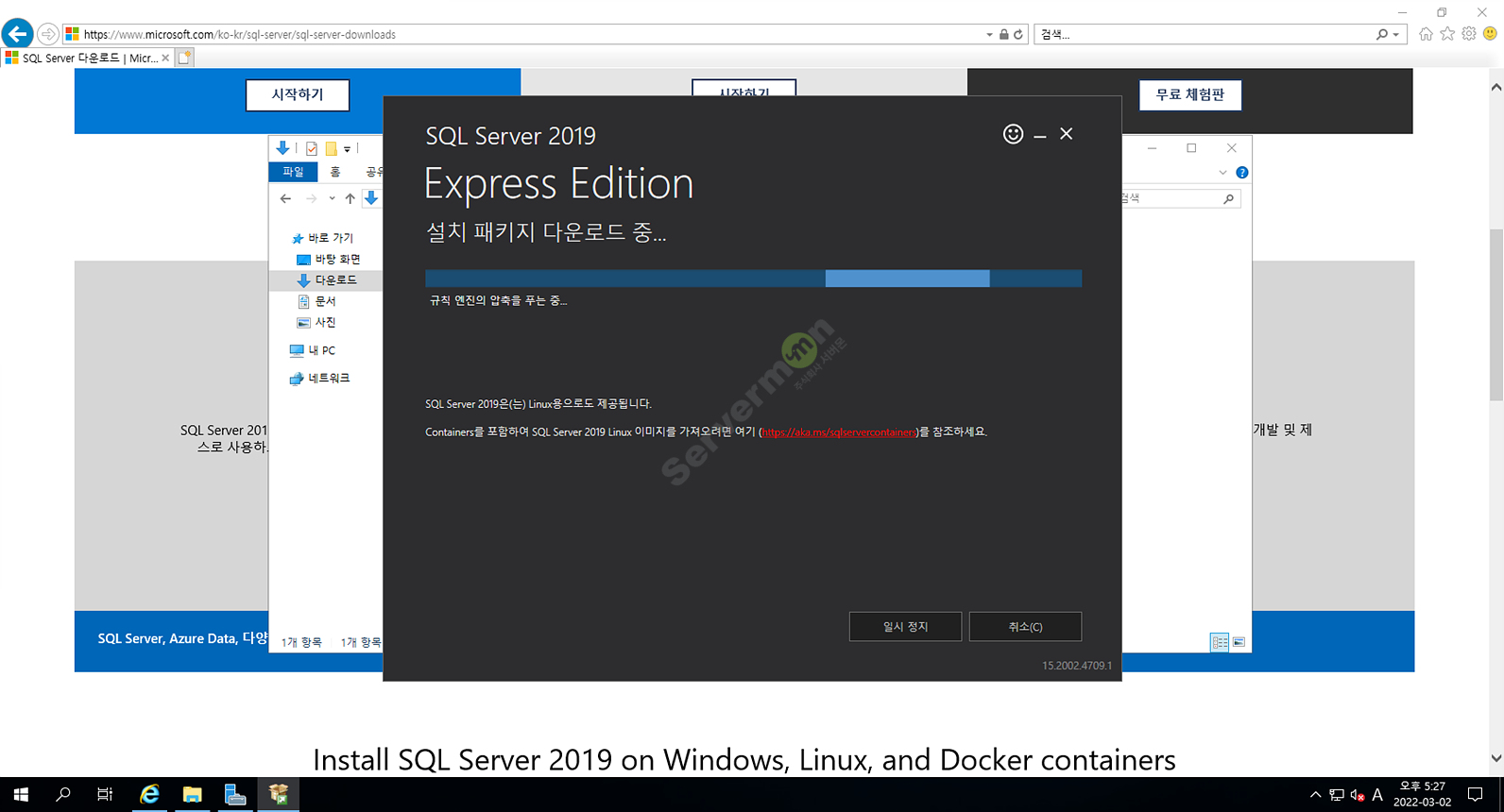
Task: Select 바로 가기 in navigation pane
Action: pos(322,238)
